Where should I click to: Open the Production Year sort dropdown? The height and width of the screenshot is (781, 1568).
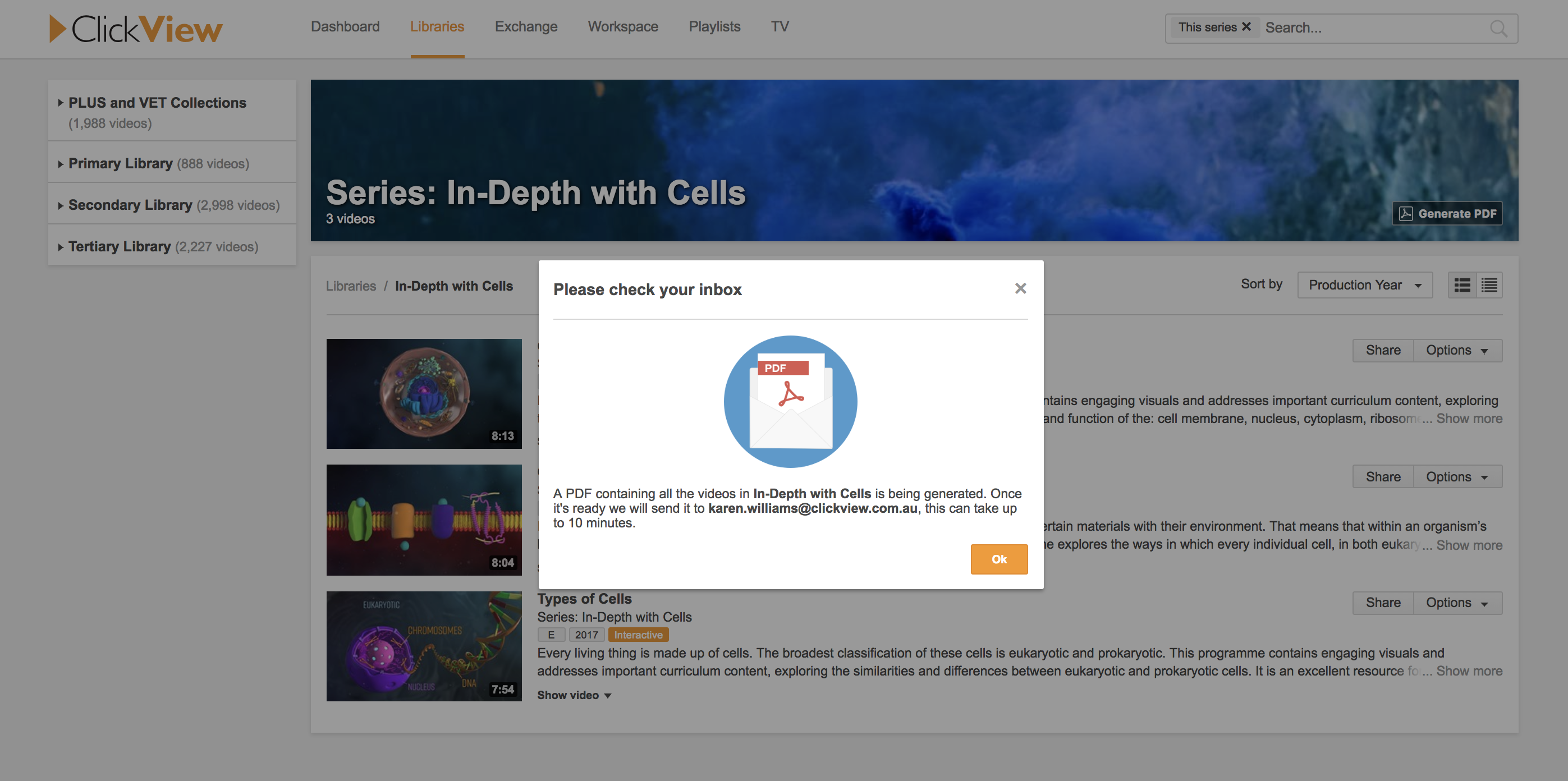1365,284
